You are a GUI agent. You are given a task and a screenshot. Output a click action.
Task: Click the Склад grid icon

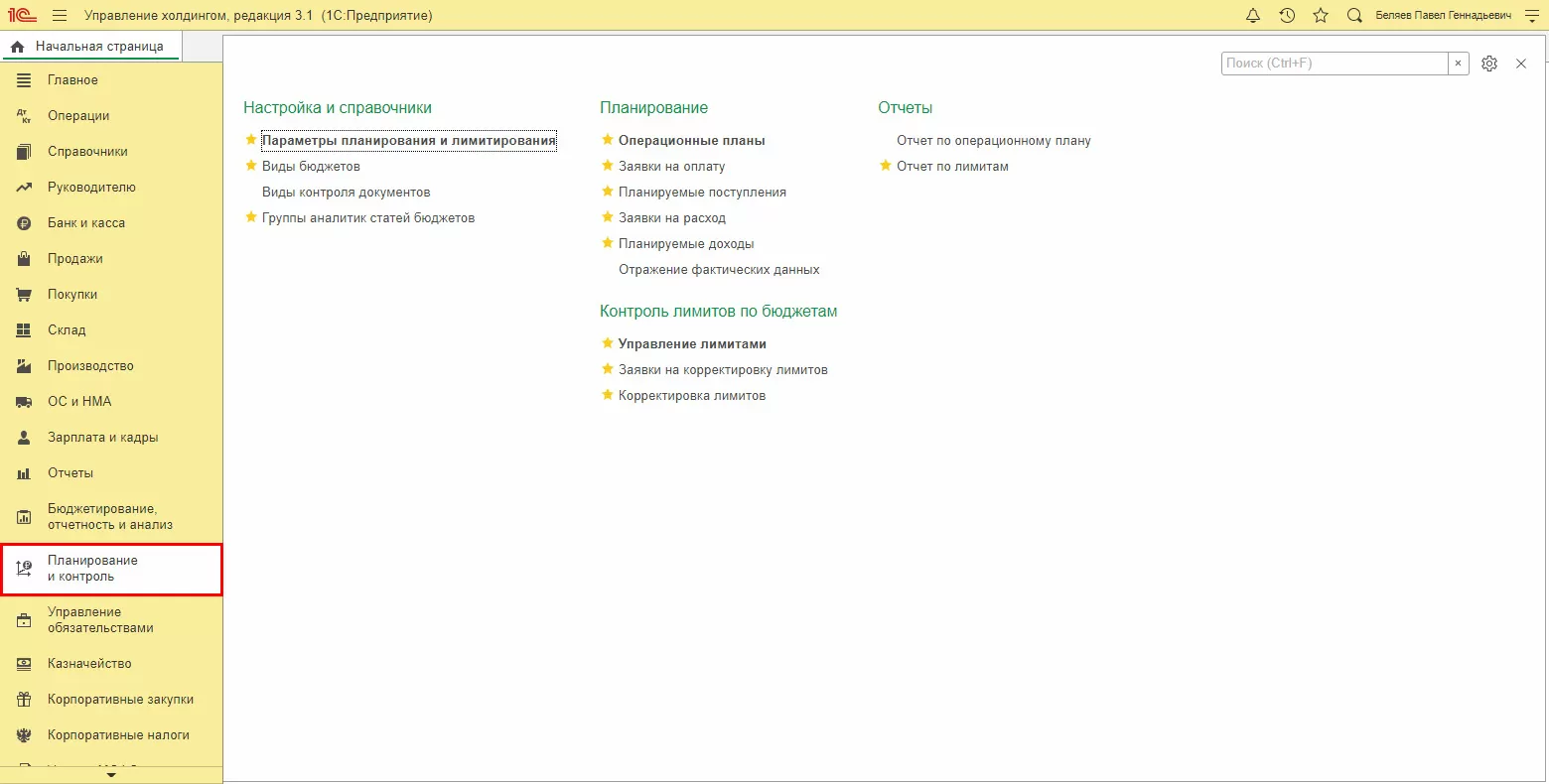pos(25,330)
